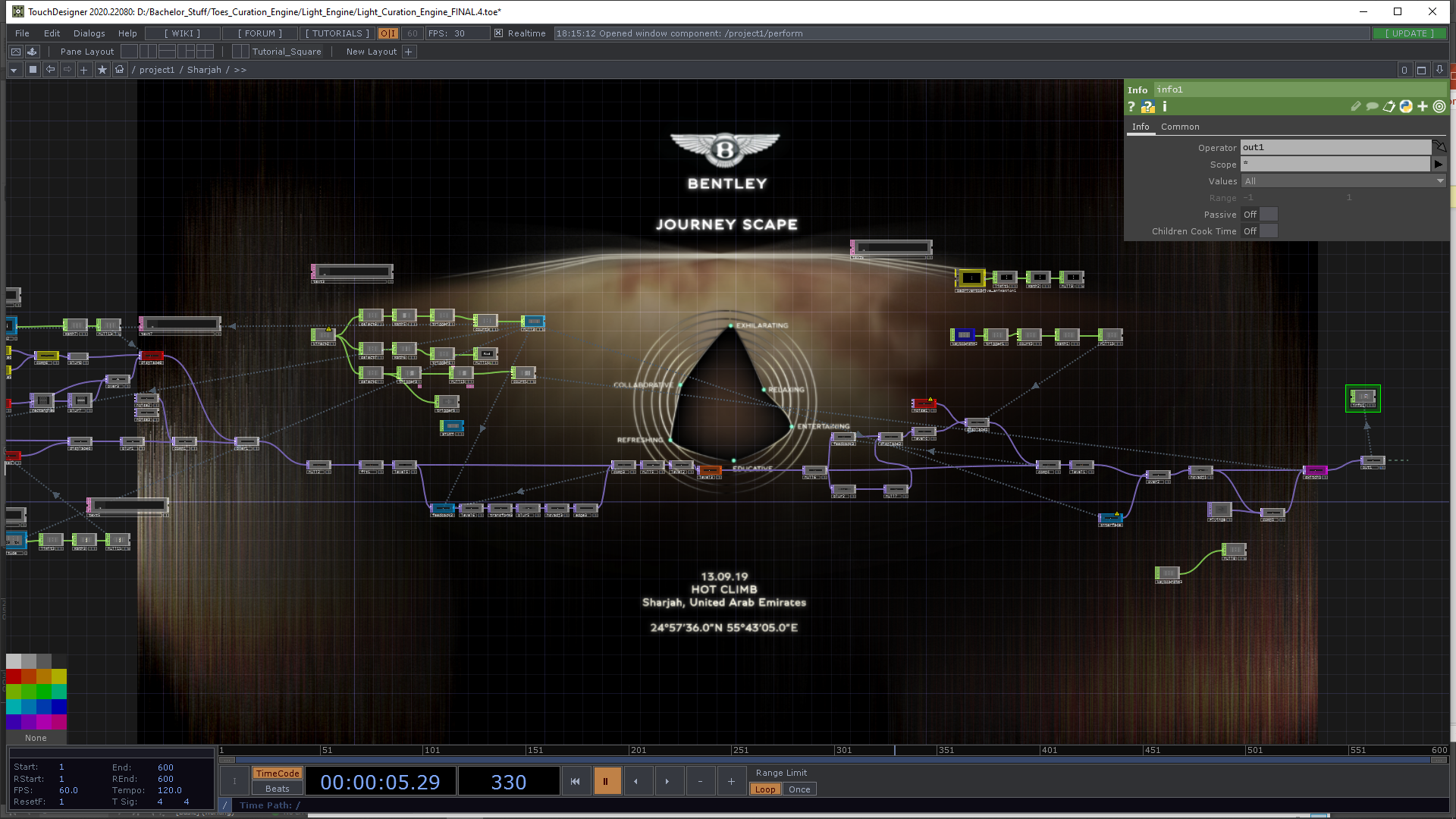Click the Operator field containing out1
The image size is (1456, 819).
pos(1336,147)
